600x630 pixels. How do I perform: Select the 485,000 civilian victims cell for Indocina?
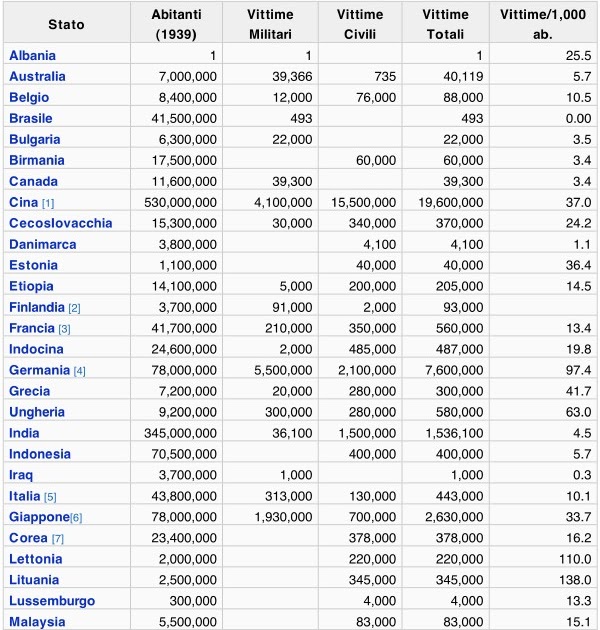click(x=360, y=349)
